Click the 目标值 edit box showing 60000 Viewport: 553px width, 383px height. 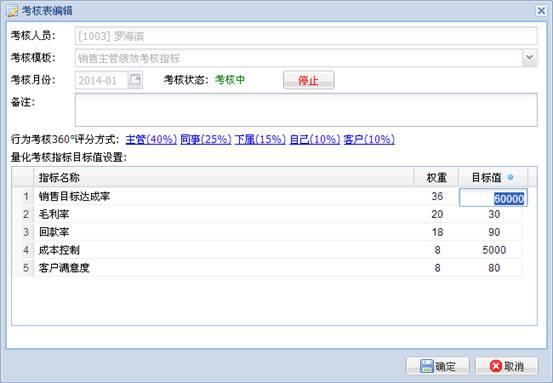(x=493, y=197)
